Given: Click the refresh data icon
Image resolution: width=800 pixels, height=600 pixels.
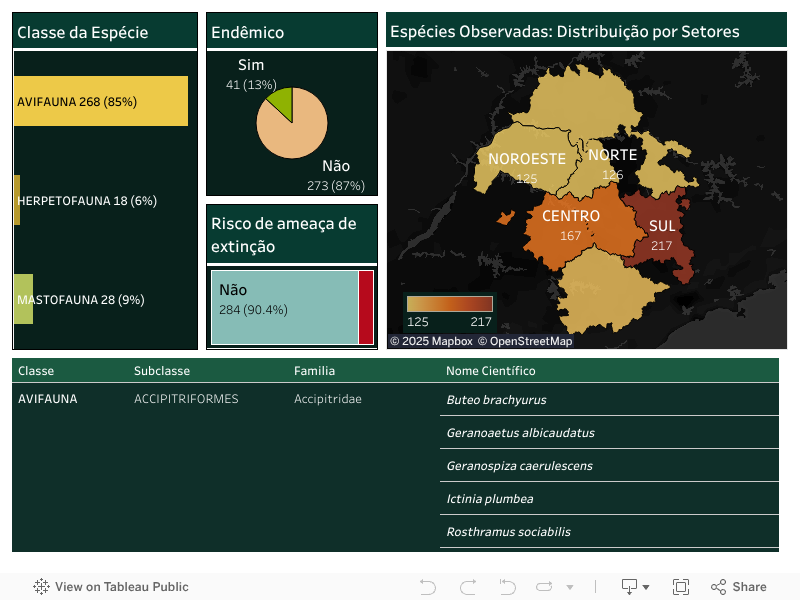Looking at the screenshot, I should click(545, 587).
